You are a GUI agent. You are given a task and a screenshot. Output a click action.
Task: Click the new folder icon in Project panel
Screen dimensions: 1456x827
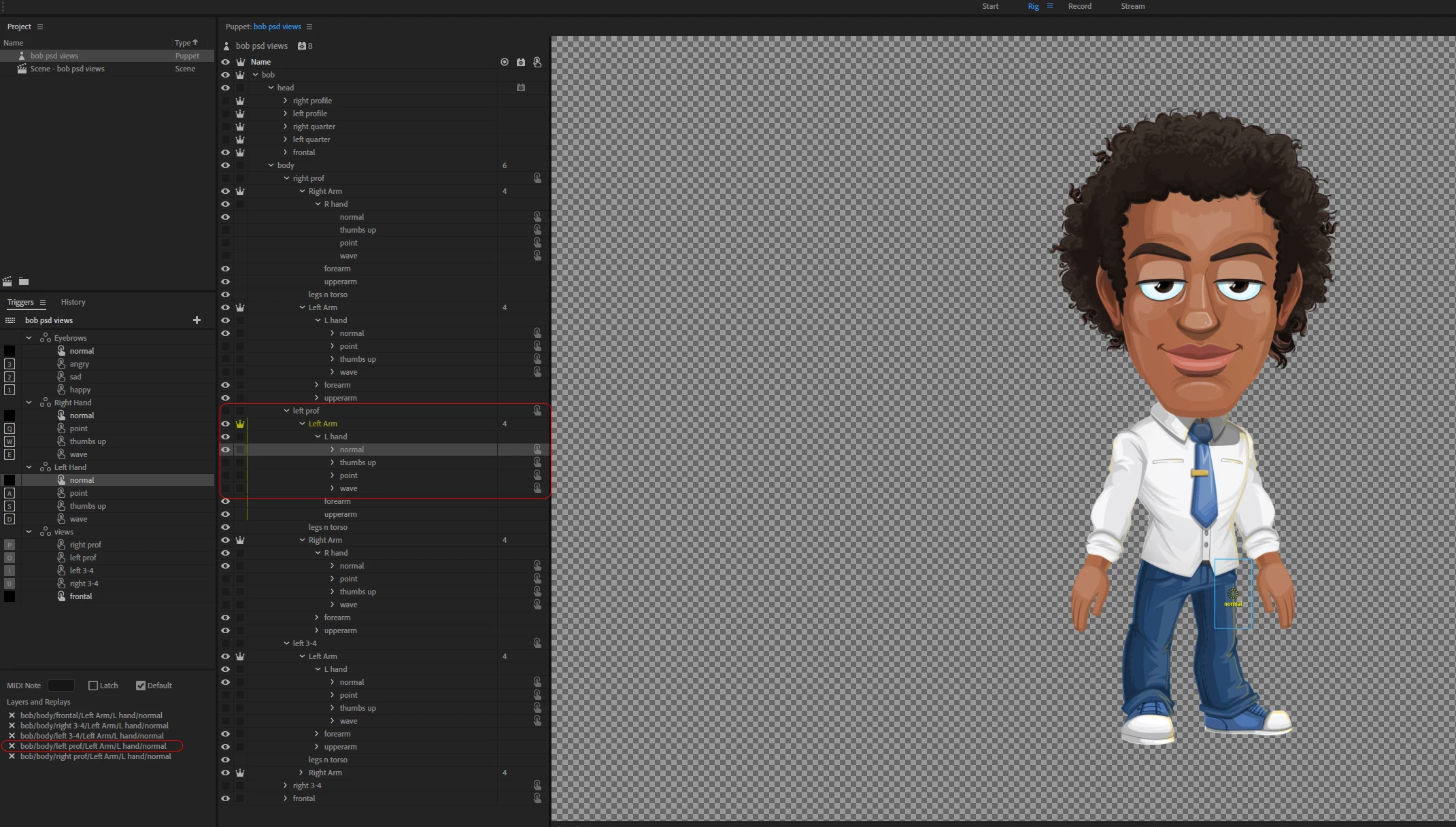pyautogui.click(x=24, y=281)
